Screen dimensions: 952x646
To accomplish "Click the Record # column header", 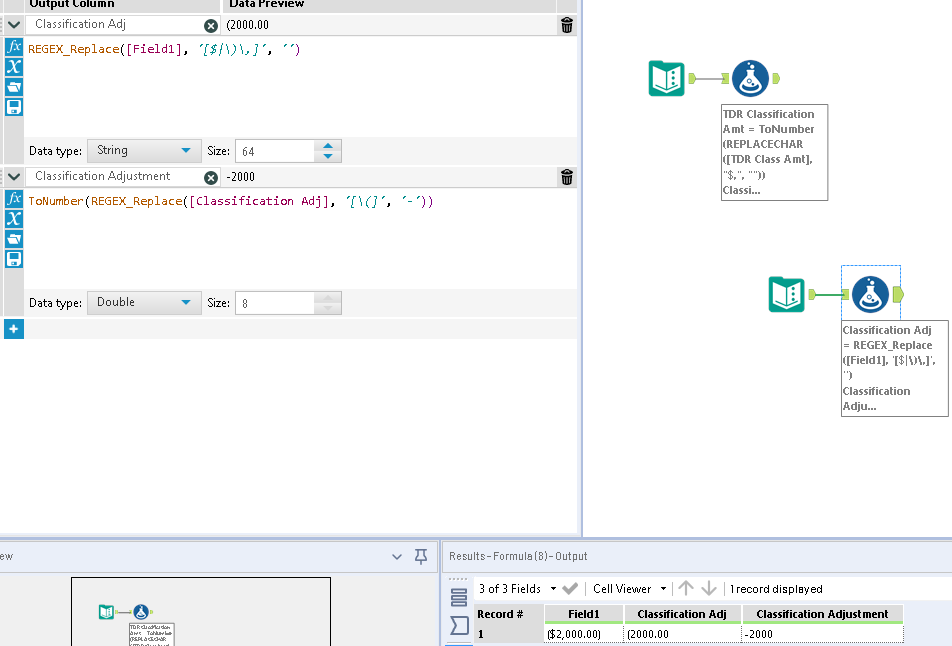I will coord(509,614).
